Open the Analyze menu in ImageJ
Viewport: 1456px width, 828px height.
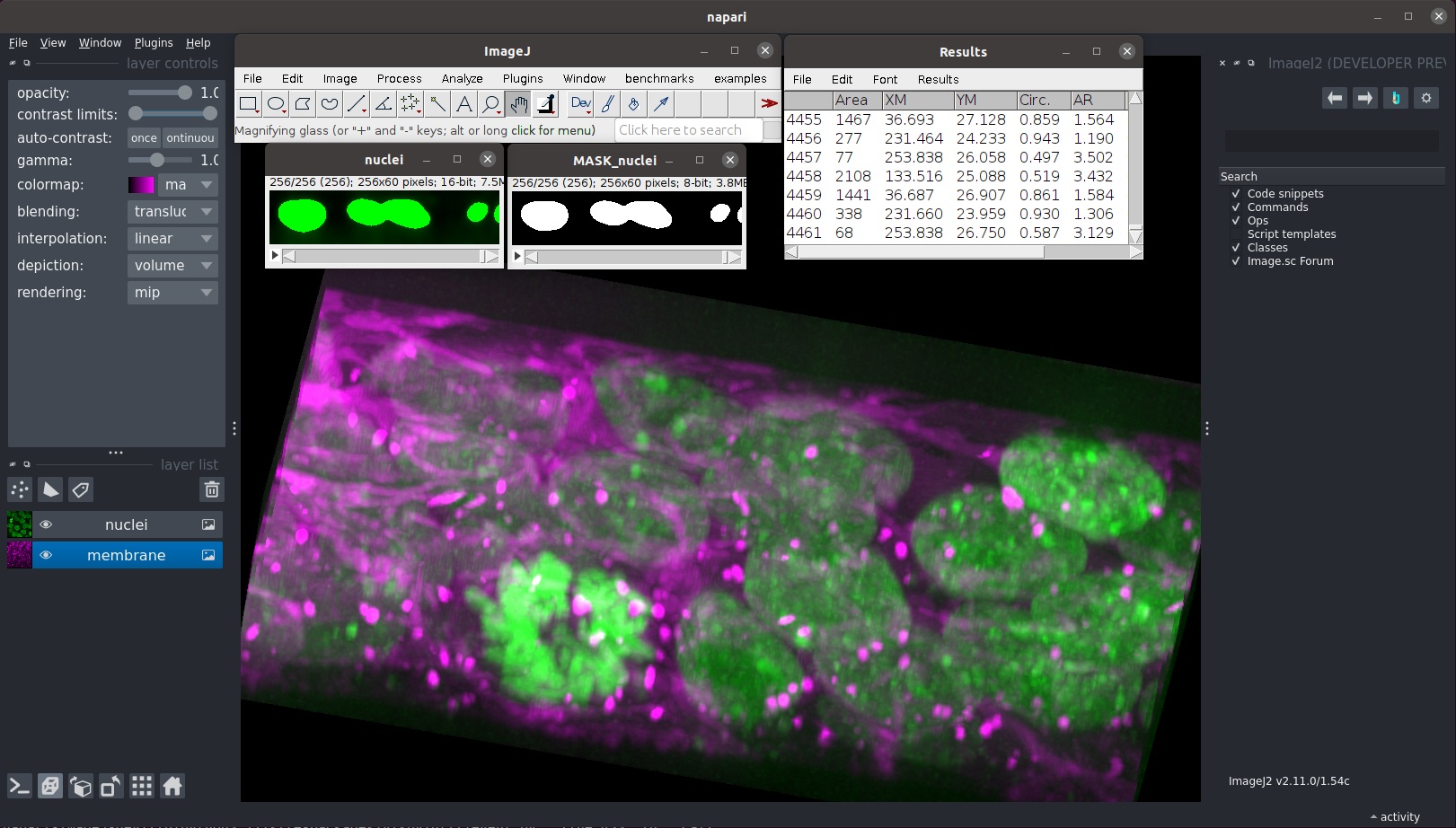click(x=462, y=79)
